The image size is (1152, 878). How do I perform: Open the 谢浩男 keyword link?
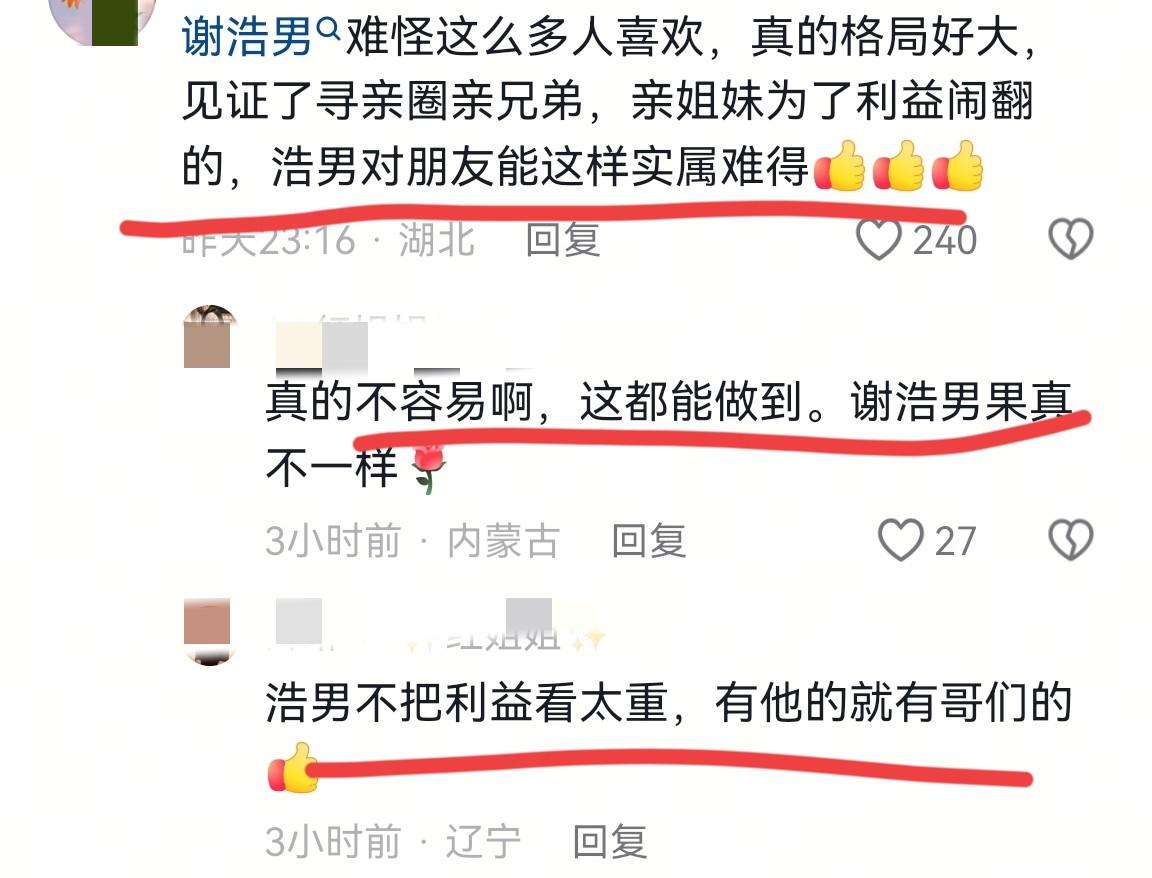click(248, 37)
